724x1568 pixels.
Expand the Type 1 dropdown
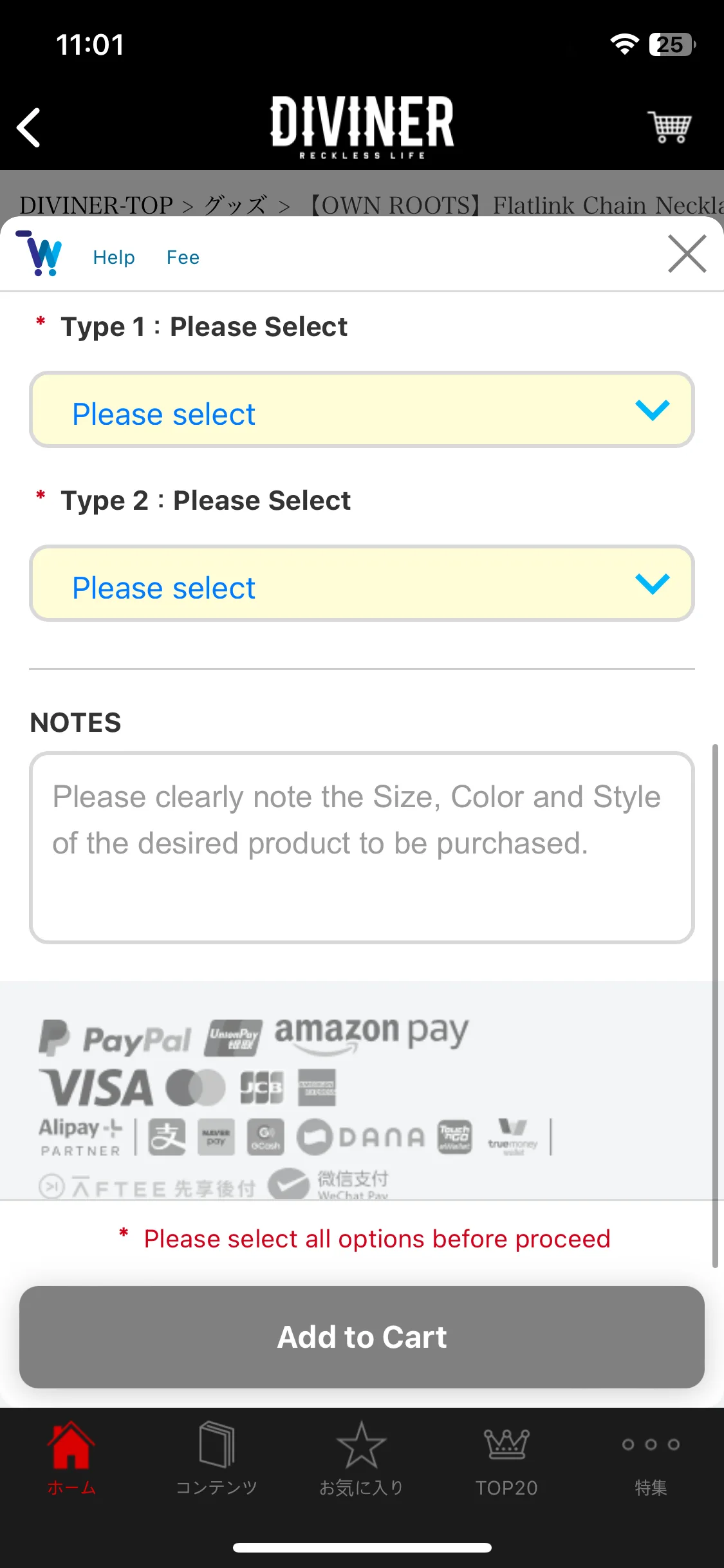coord(362,410)
